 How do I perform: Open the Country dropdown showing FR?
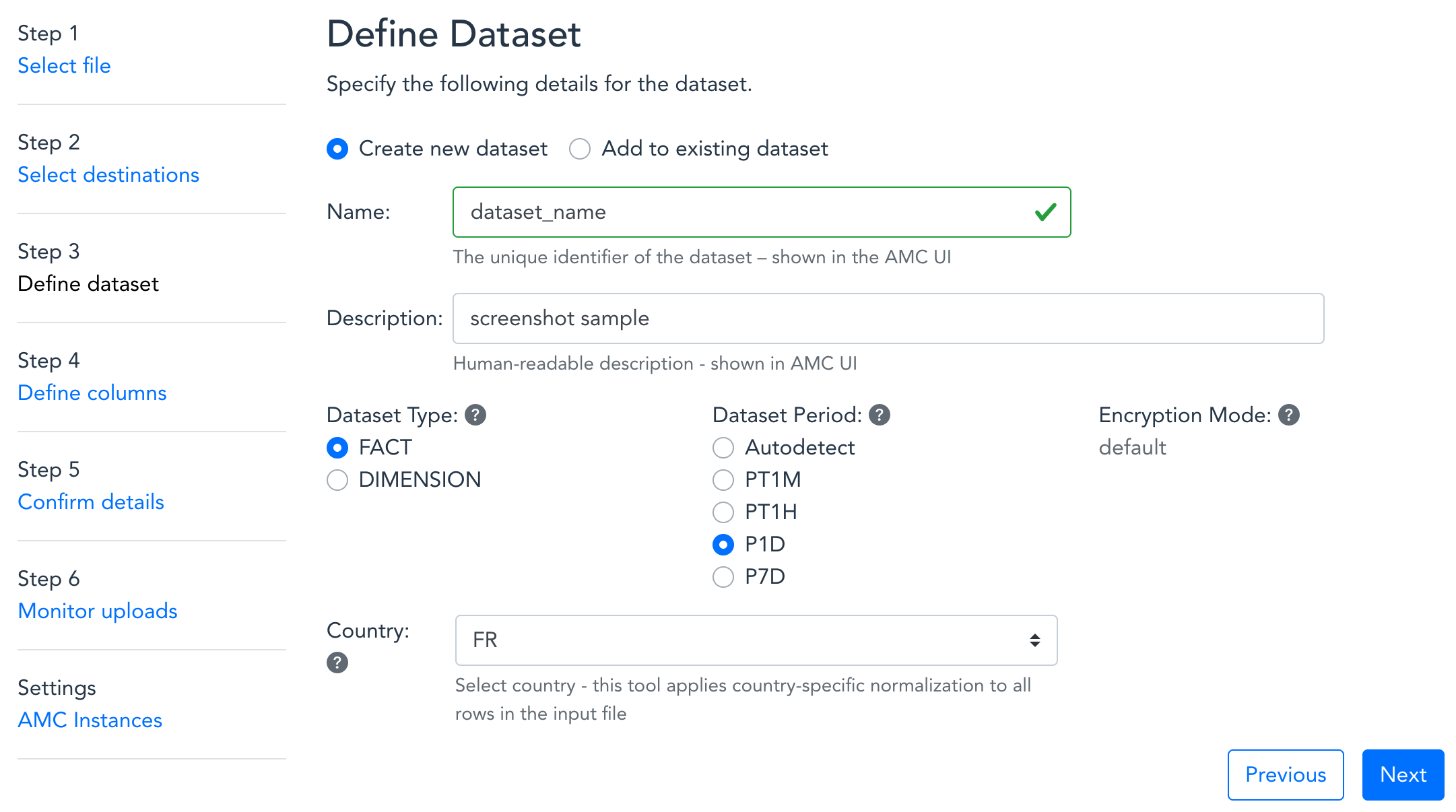click(756, 640)
